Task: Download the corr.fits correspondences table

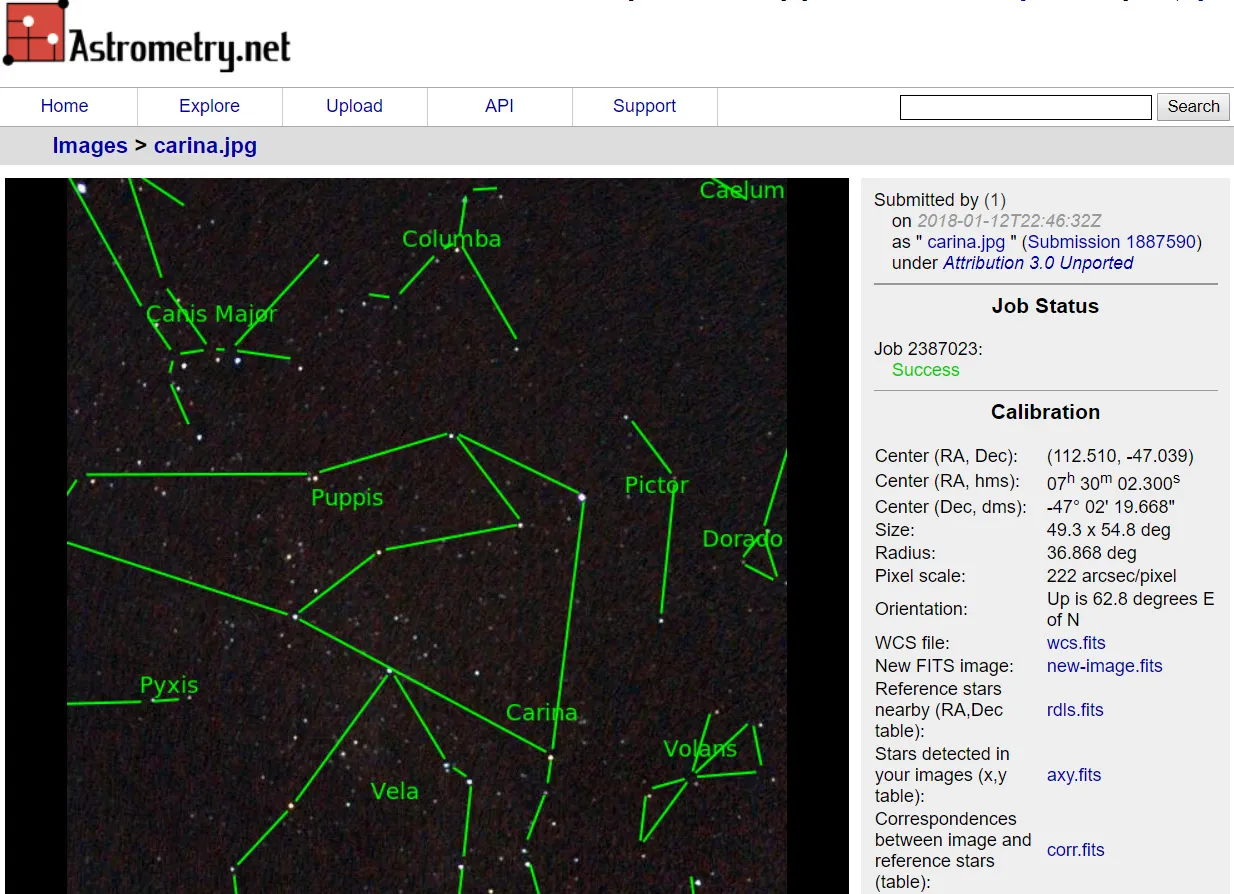Action: pos(1076,850)
